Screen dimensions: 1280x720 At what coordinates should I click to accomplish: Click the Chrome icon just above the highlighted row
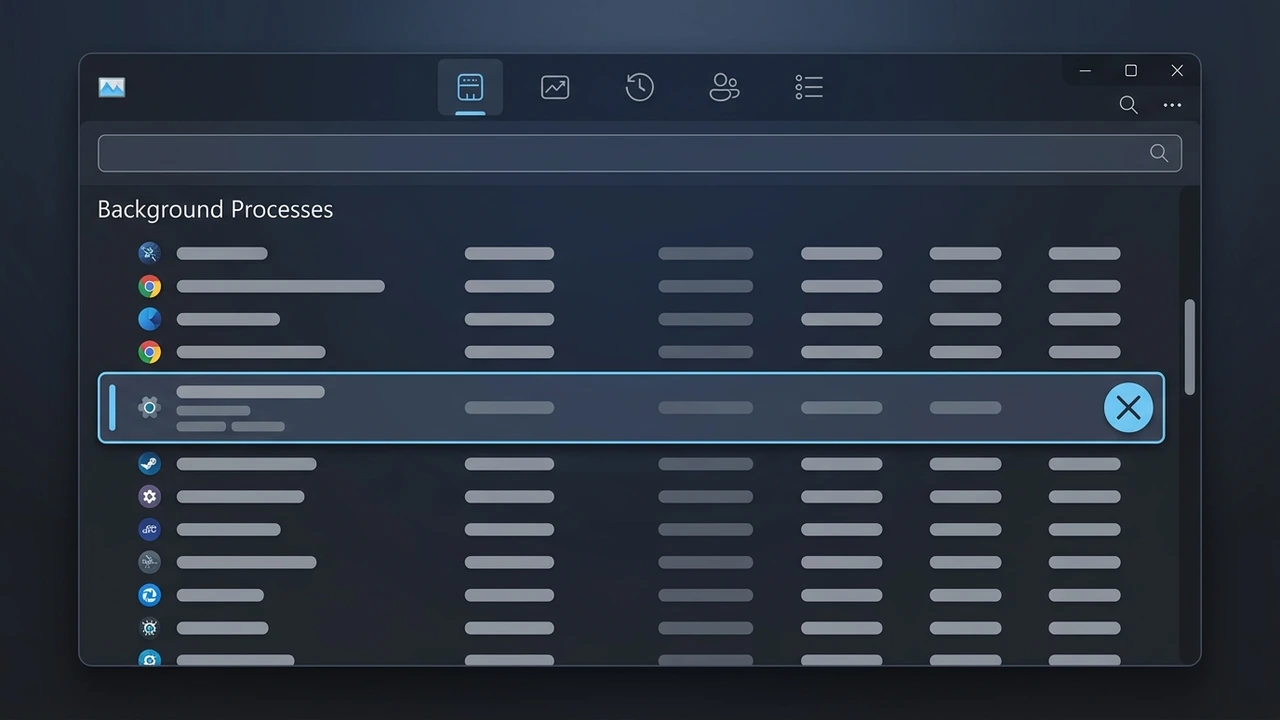149,352
